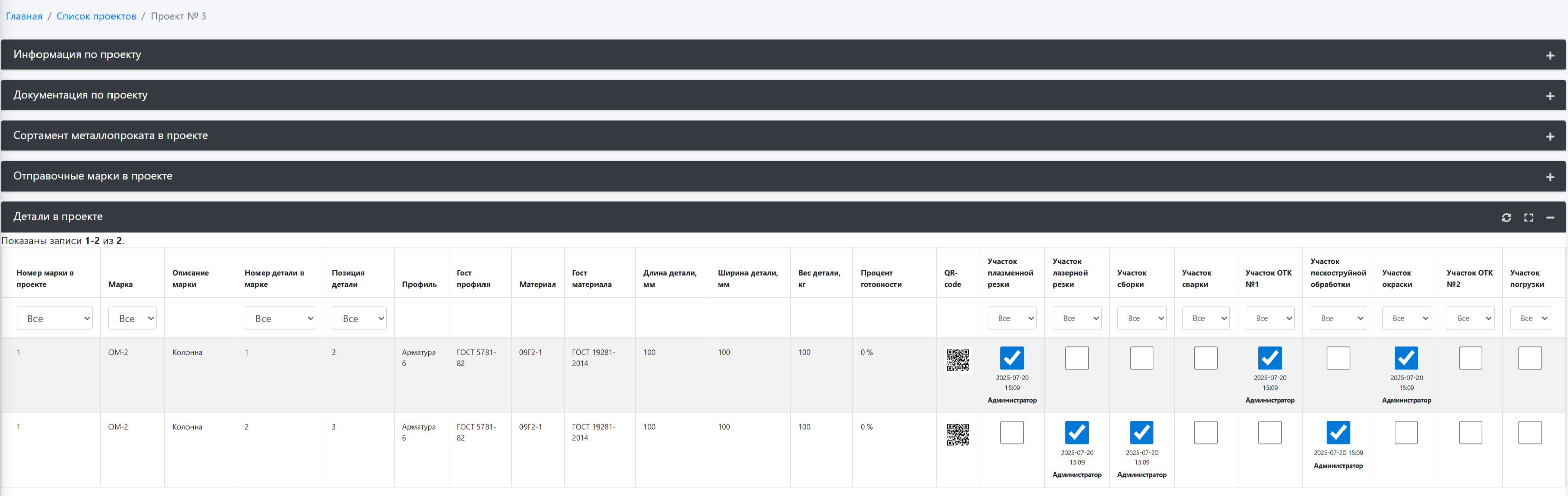Click Документация по проекту section title
The width and height of the screenshot is (1568, 496).
coord(81,96)
